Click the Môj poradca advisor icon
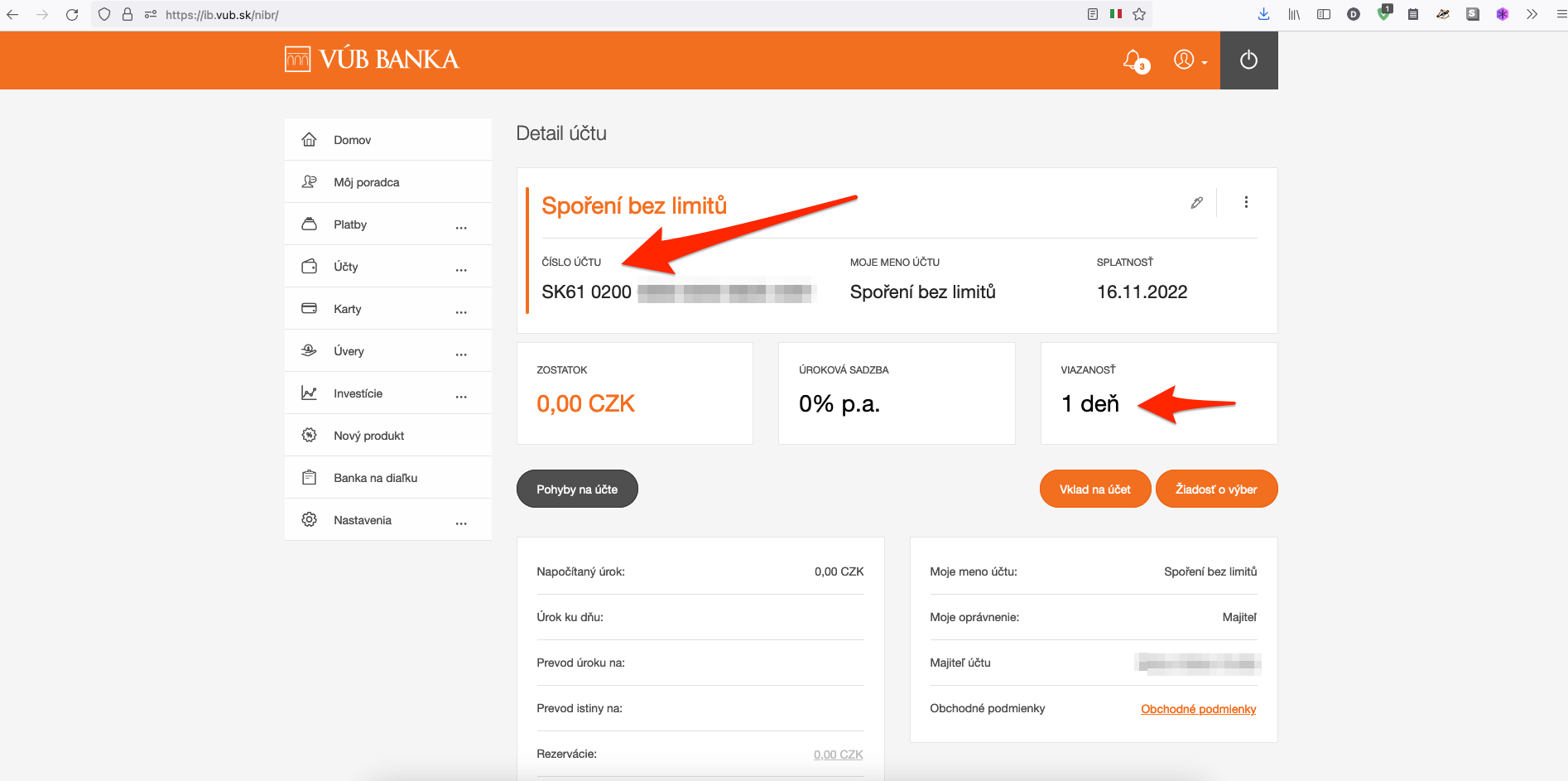 click(x=309, y=181)
